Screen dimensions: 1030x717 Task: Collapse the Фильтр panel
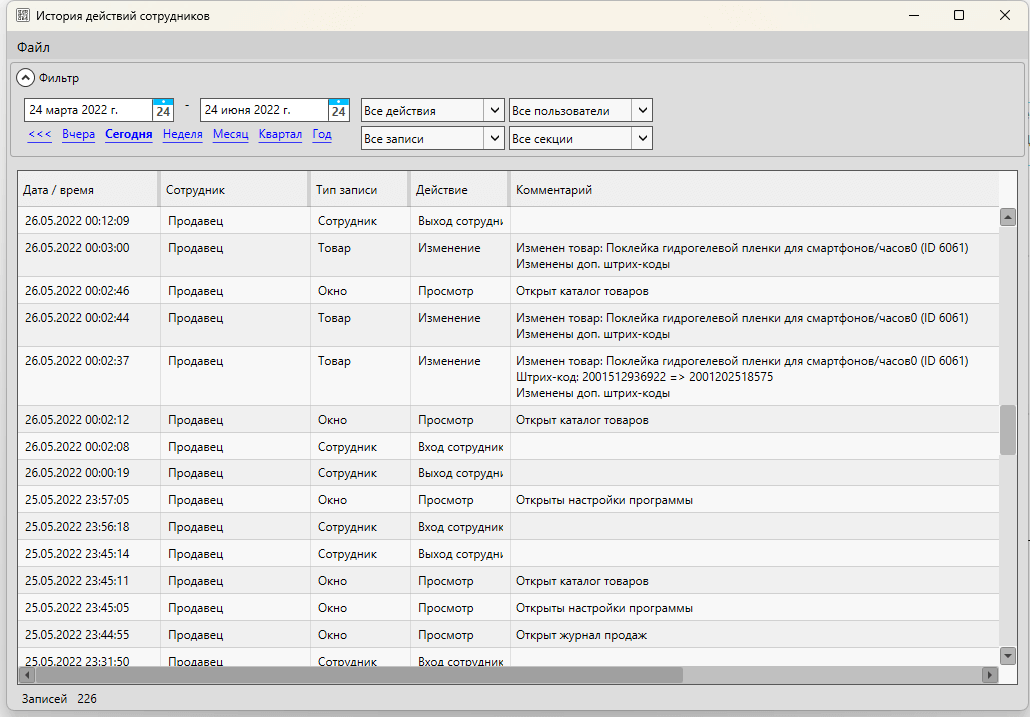pyautogui.click(x=26, y=78)
